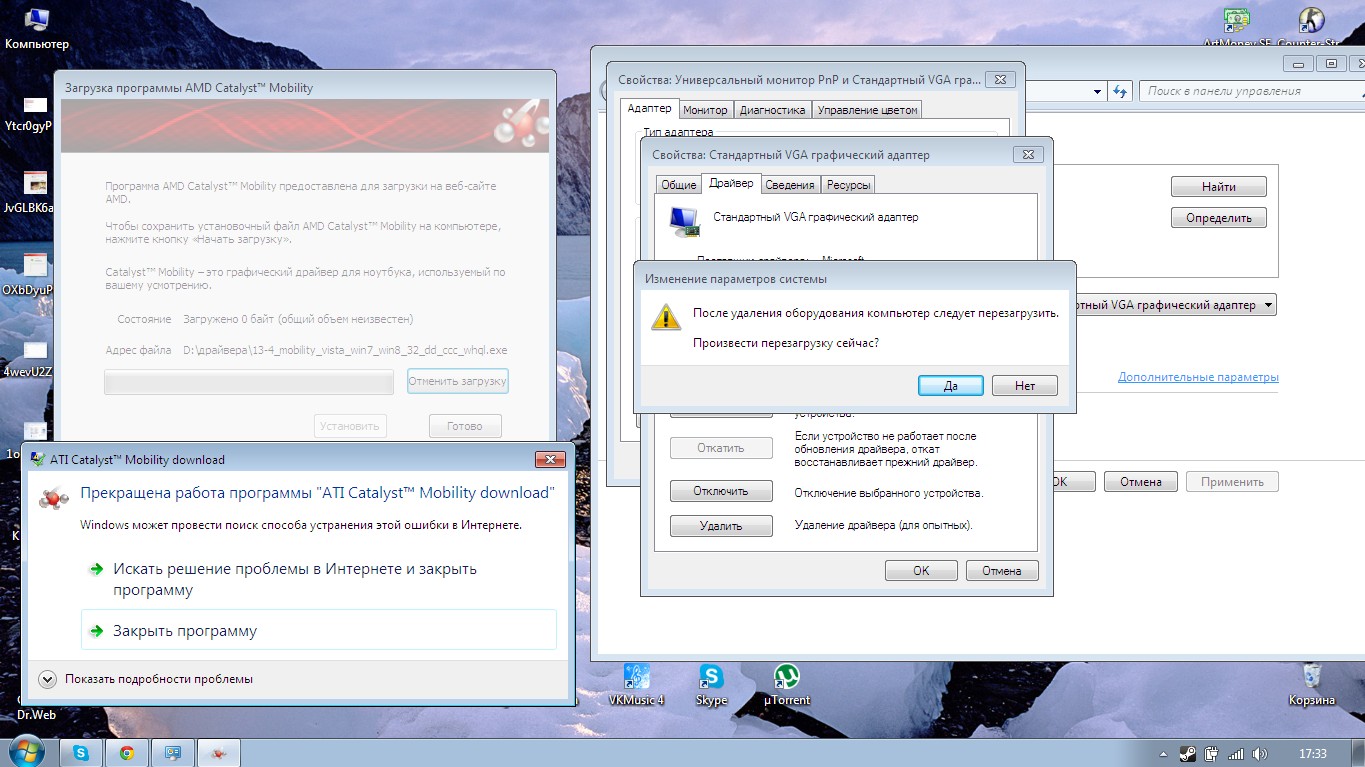Viewport: 1365px width, 767px height.
Task: Open the Computer desktop icon
Action: [37, 29]
